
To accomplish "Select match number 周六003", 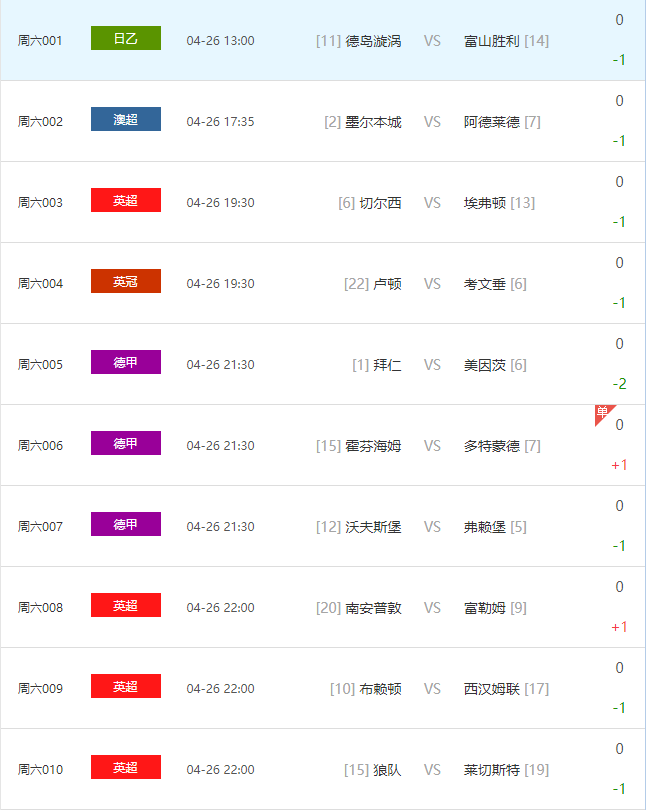I will pyautogui.click(x=40, y=203).
